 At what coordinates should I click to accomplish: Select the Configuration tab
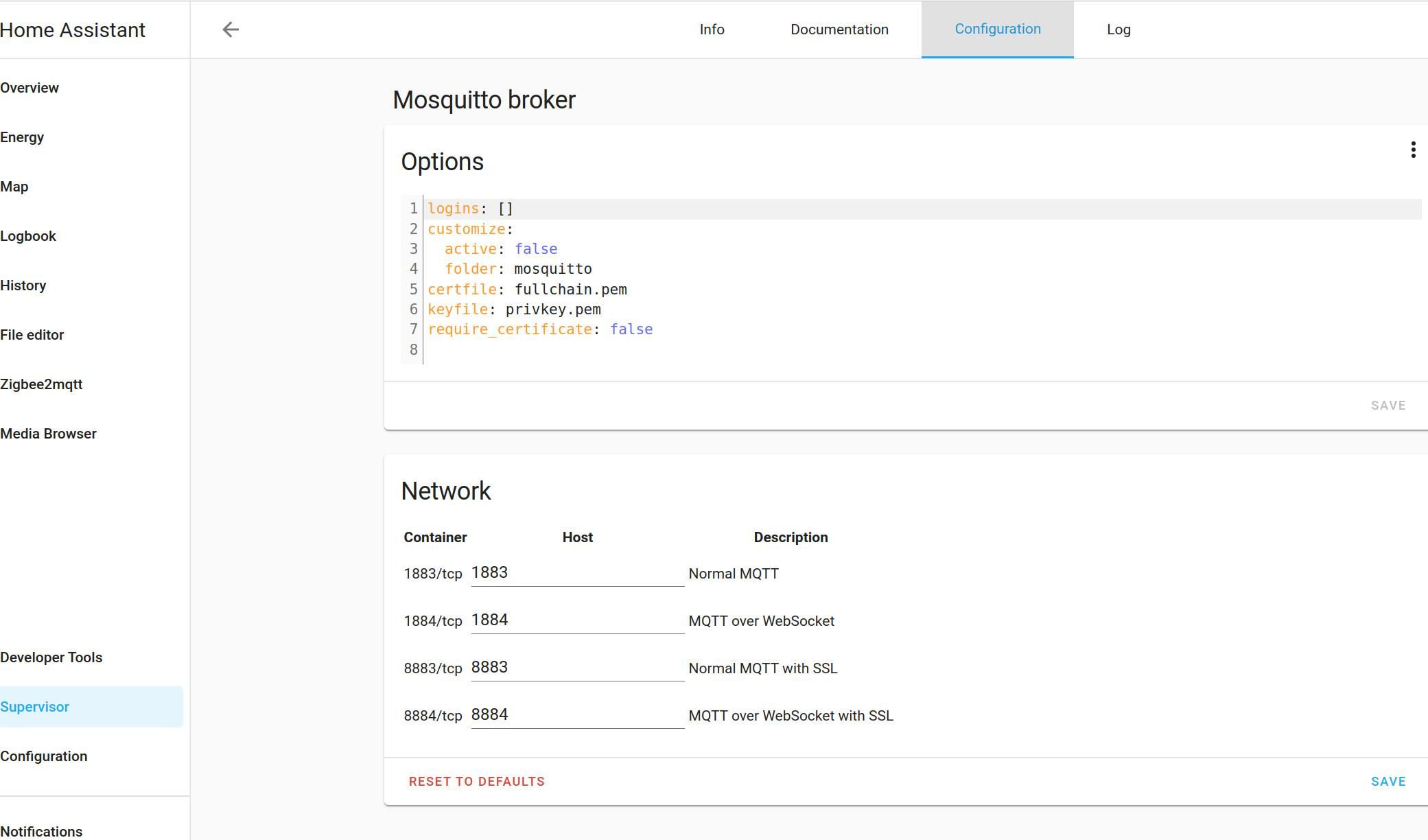pos(997,30)
